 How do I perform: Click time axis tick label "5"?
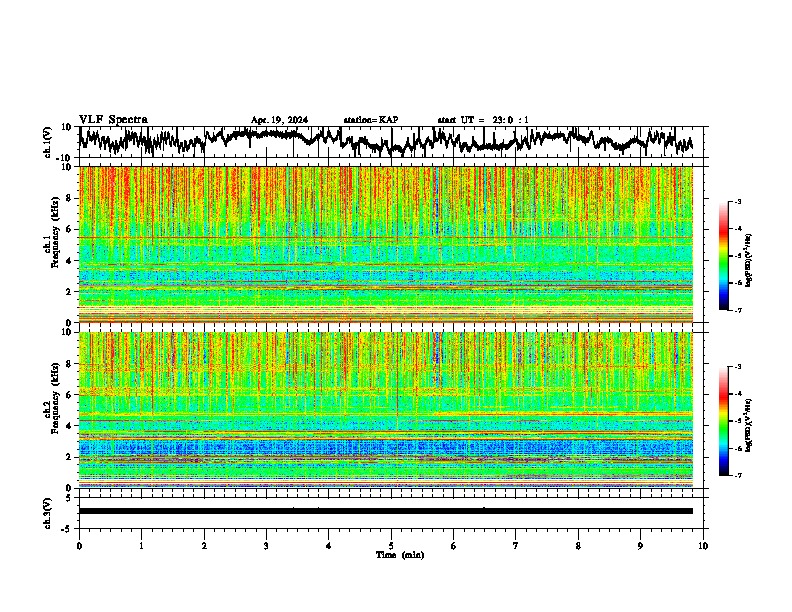click(391, 546)
